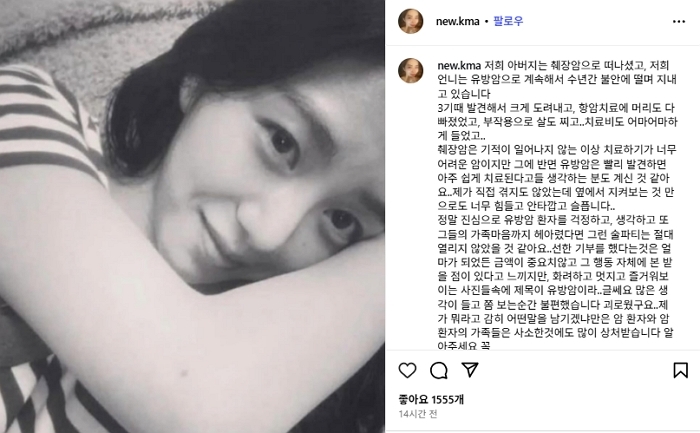Screen dimensions: 700x433
Task: Open comments via the speech bubble icon
Action: pos(439,371)
